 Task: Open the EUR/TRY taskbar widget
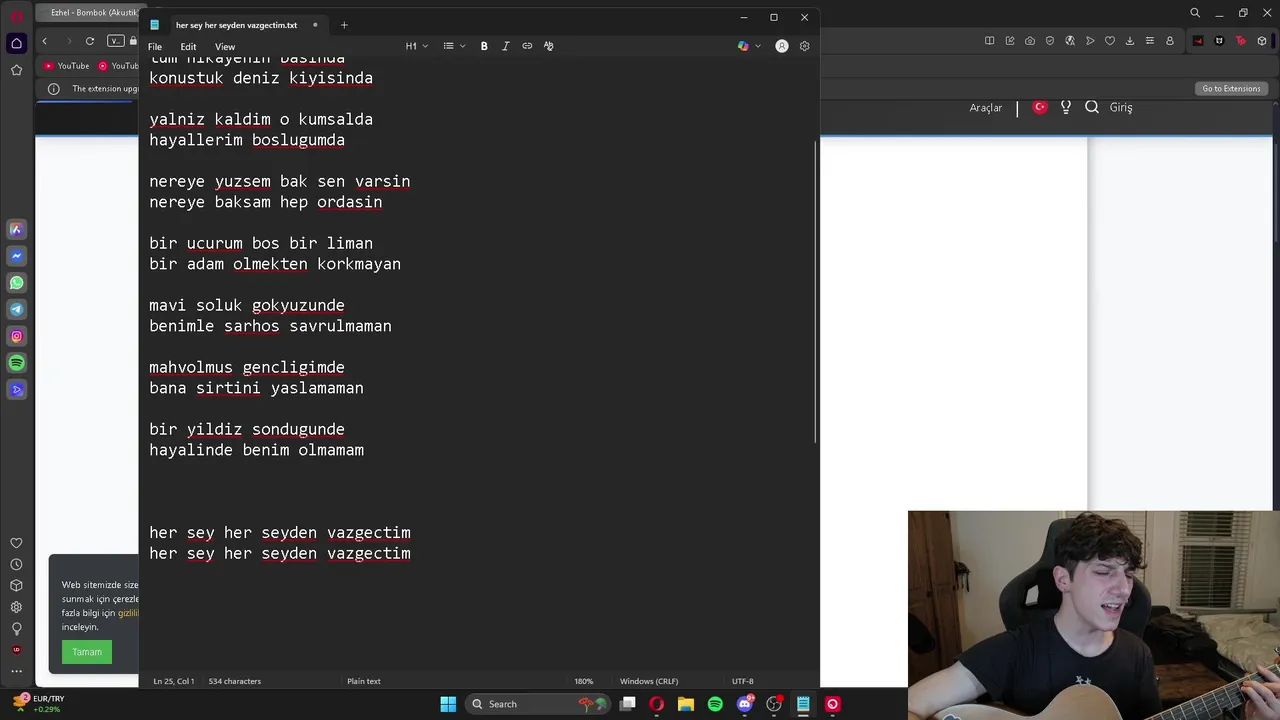tap(38, 704)
